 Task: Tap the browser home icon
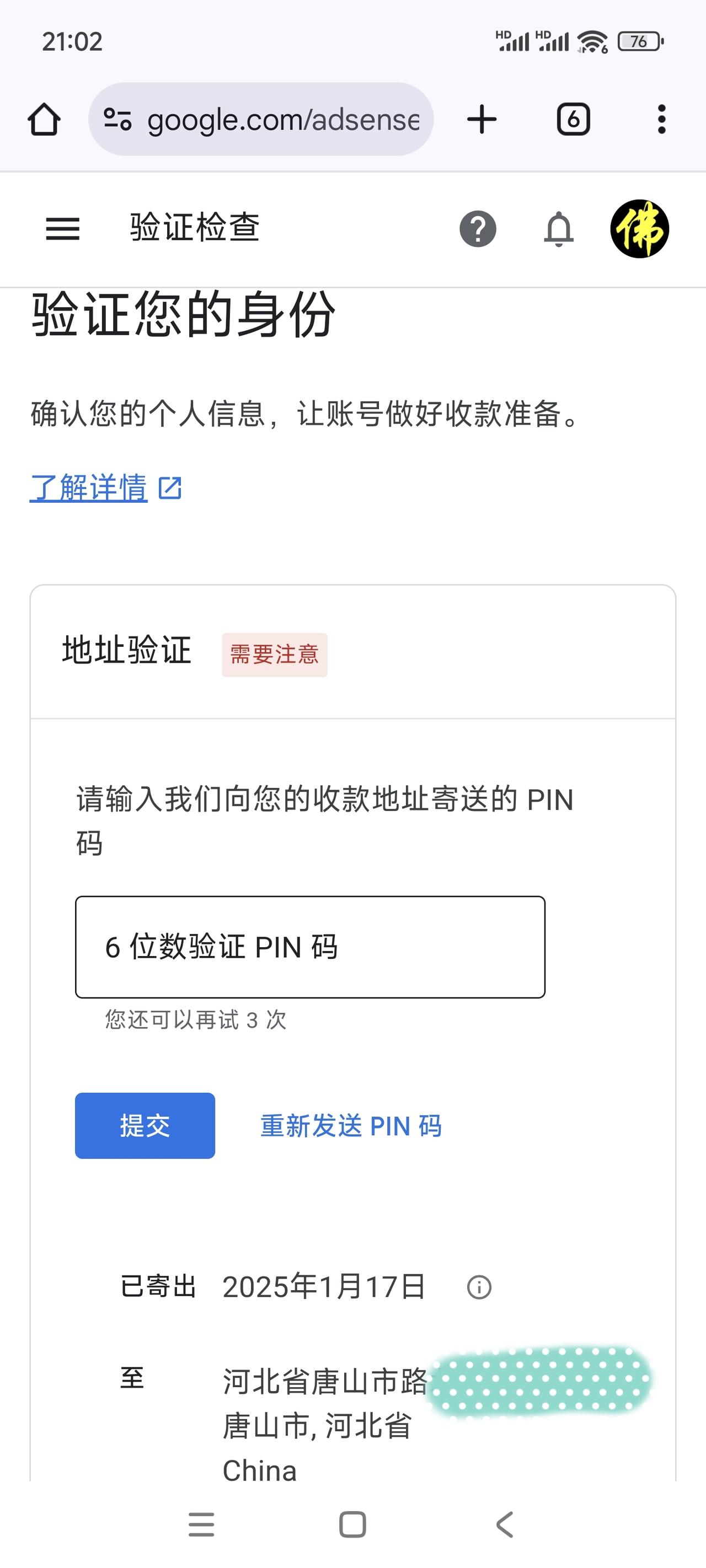pyautogui.click(x=44, y=119)
